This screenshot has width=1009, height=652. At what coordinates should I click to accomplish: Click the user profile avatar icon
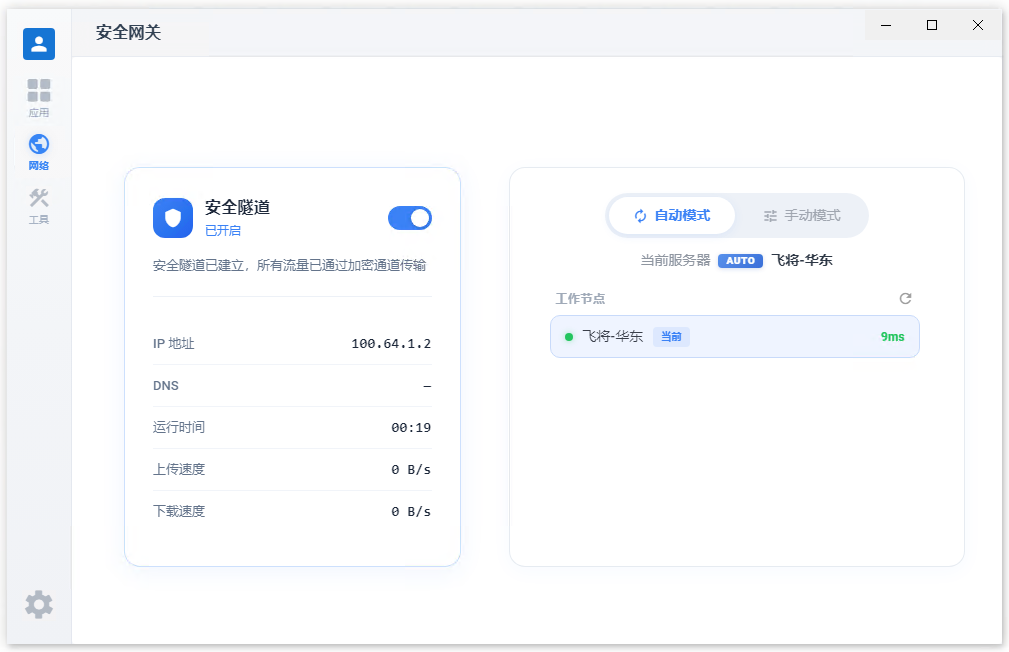click(39, 44)
